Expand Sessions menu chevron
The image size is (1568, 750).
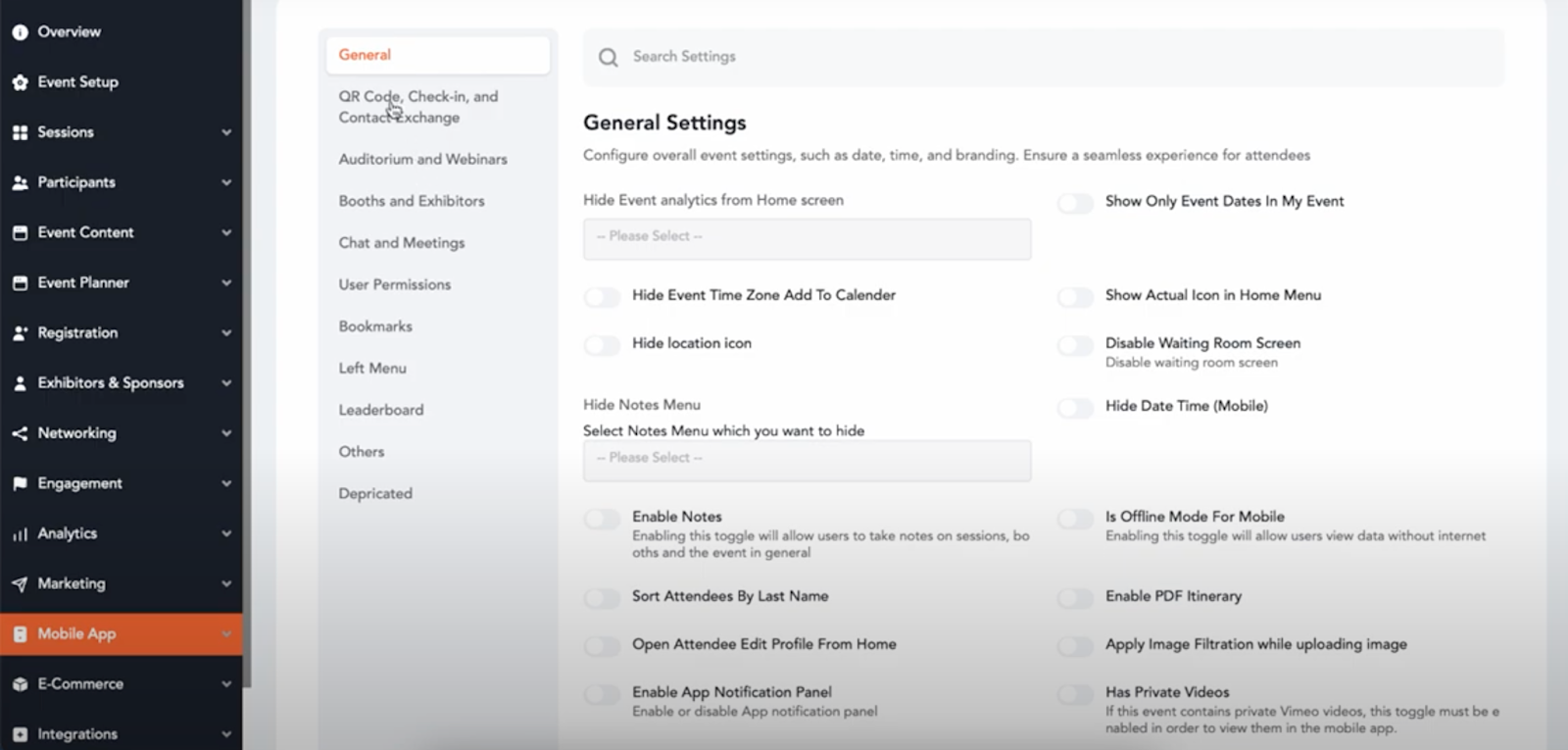pos(226,132)
